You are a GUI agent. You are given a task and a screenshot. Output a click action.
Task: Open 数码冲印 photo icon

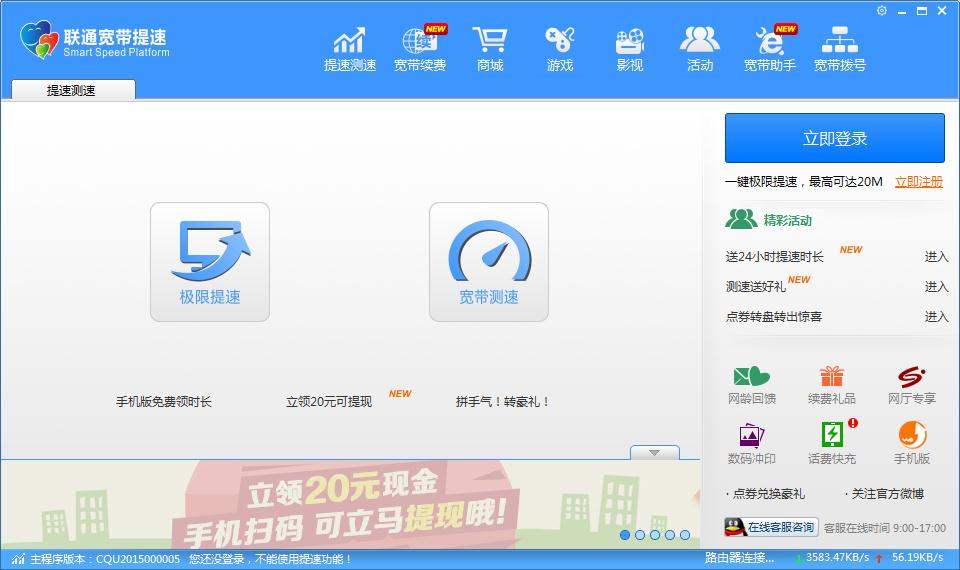pos(752,443)
